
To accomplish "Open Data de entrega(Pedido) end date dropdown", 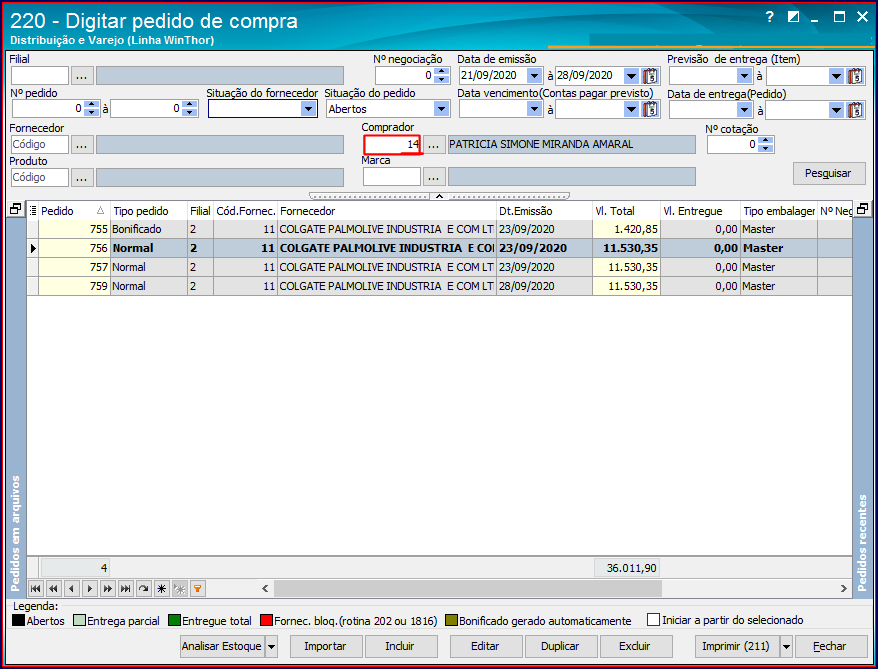I will (837, 110).
